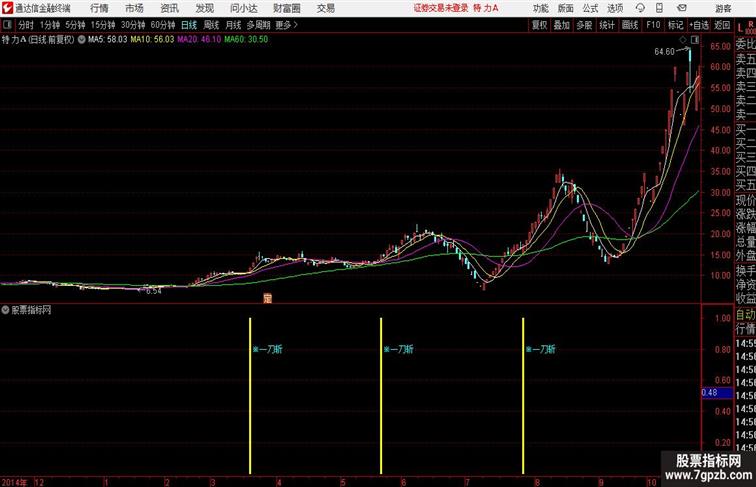
Task: Click the MA20: 46.10 indicator label
Action: coord(199,40)
